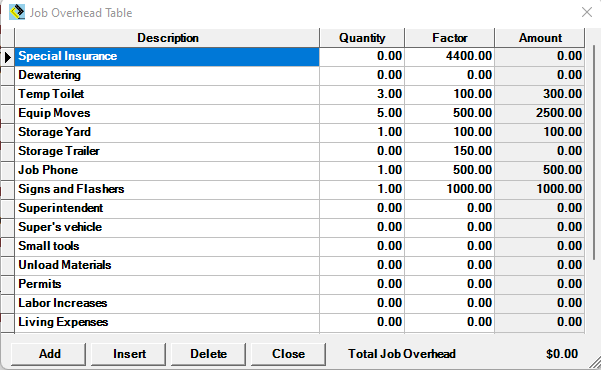
Task: Close the Job Overhead Table window
Action: (x=586, y=12)
